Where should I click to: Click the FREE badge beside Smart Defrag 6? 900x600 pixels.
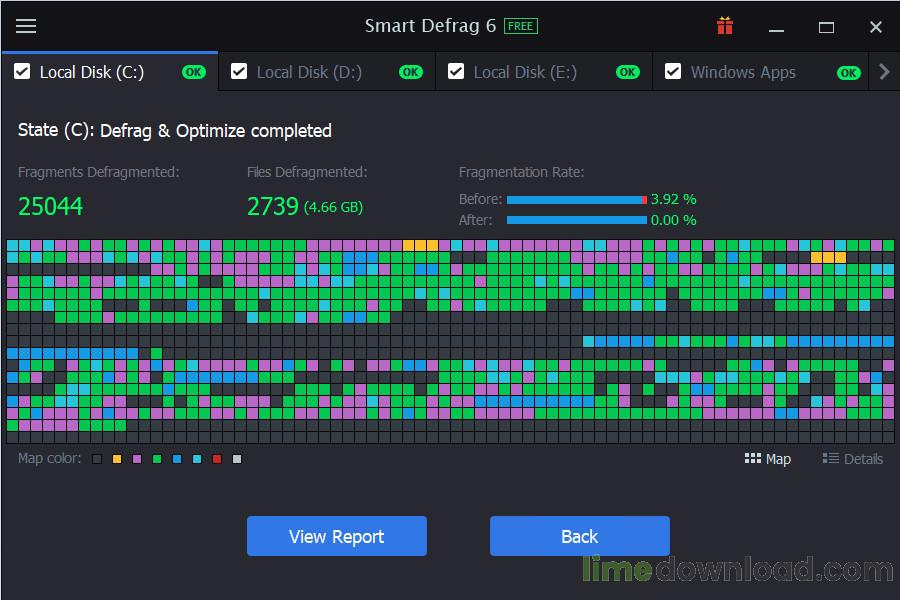click(521, 25)
